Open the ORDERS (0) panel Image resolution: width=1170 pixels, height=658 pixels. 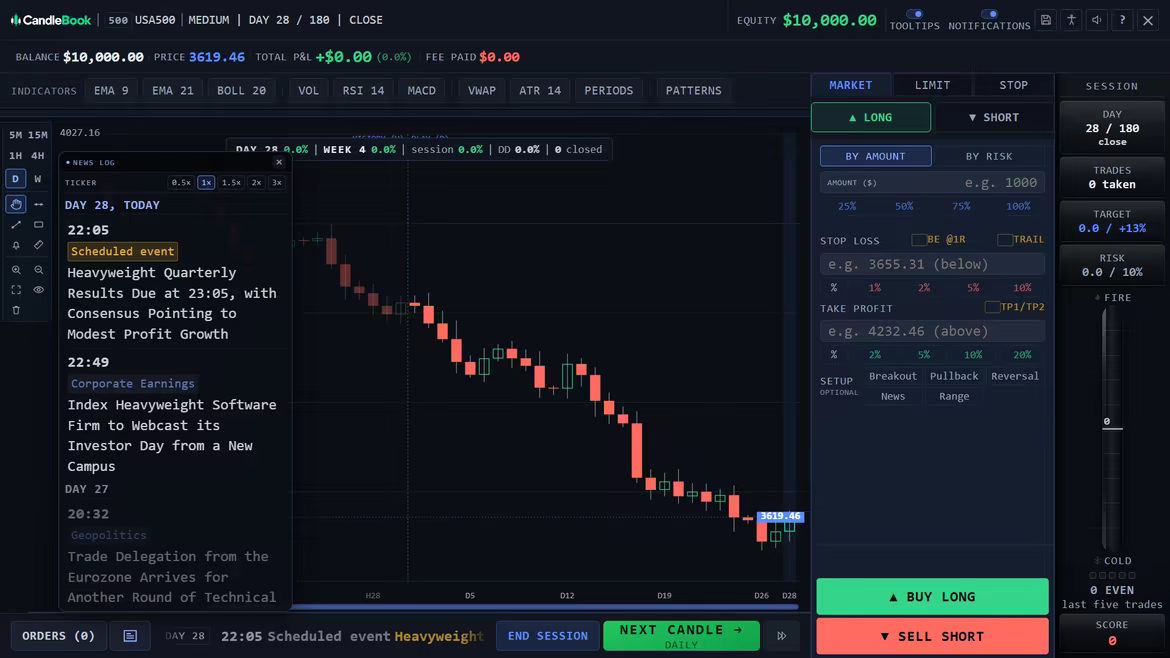58,636
